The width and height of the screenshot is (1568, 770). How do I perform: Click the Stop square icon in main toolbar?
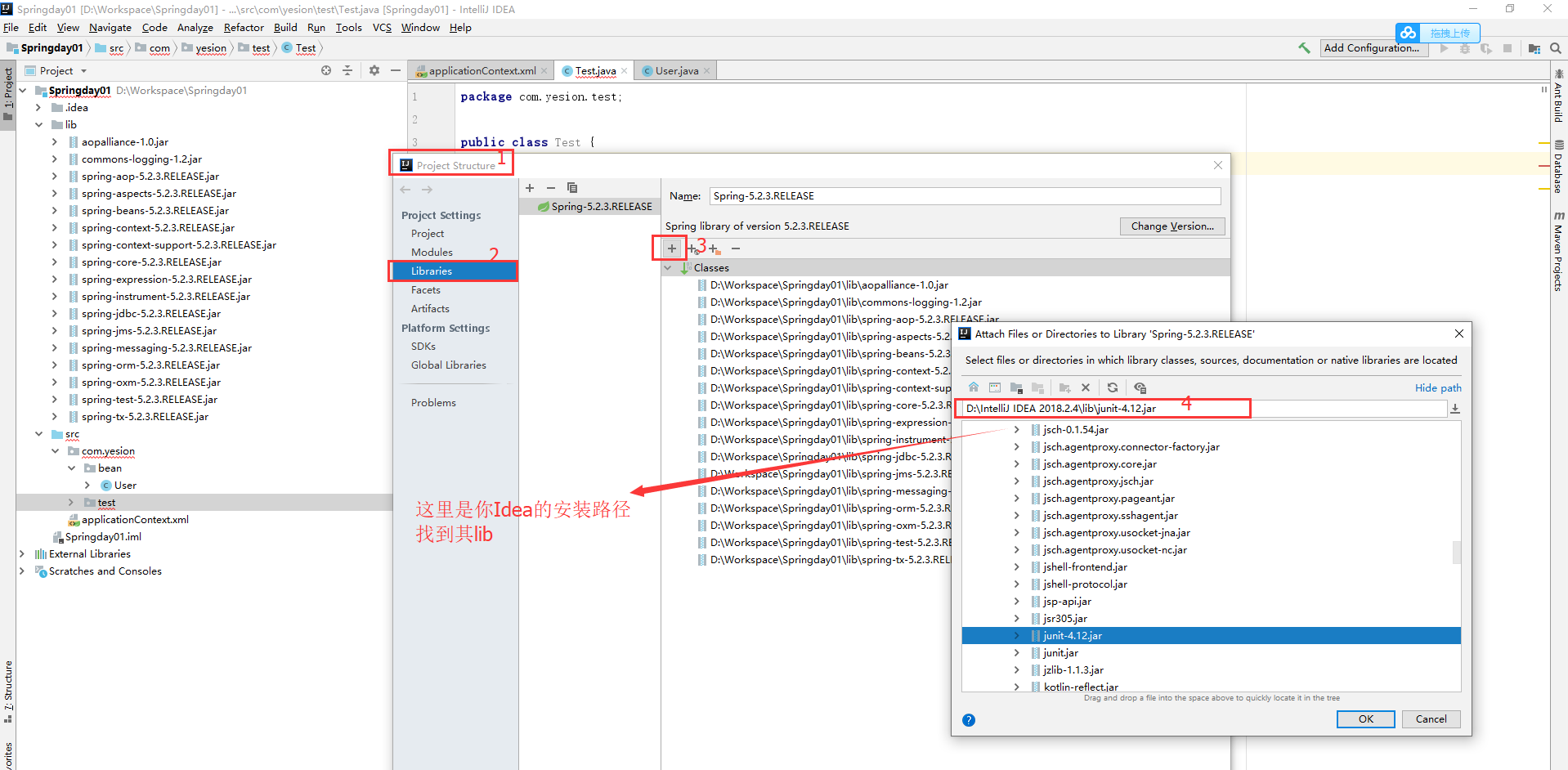(1508, 48)
